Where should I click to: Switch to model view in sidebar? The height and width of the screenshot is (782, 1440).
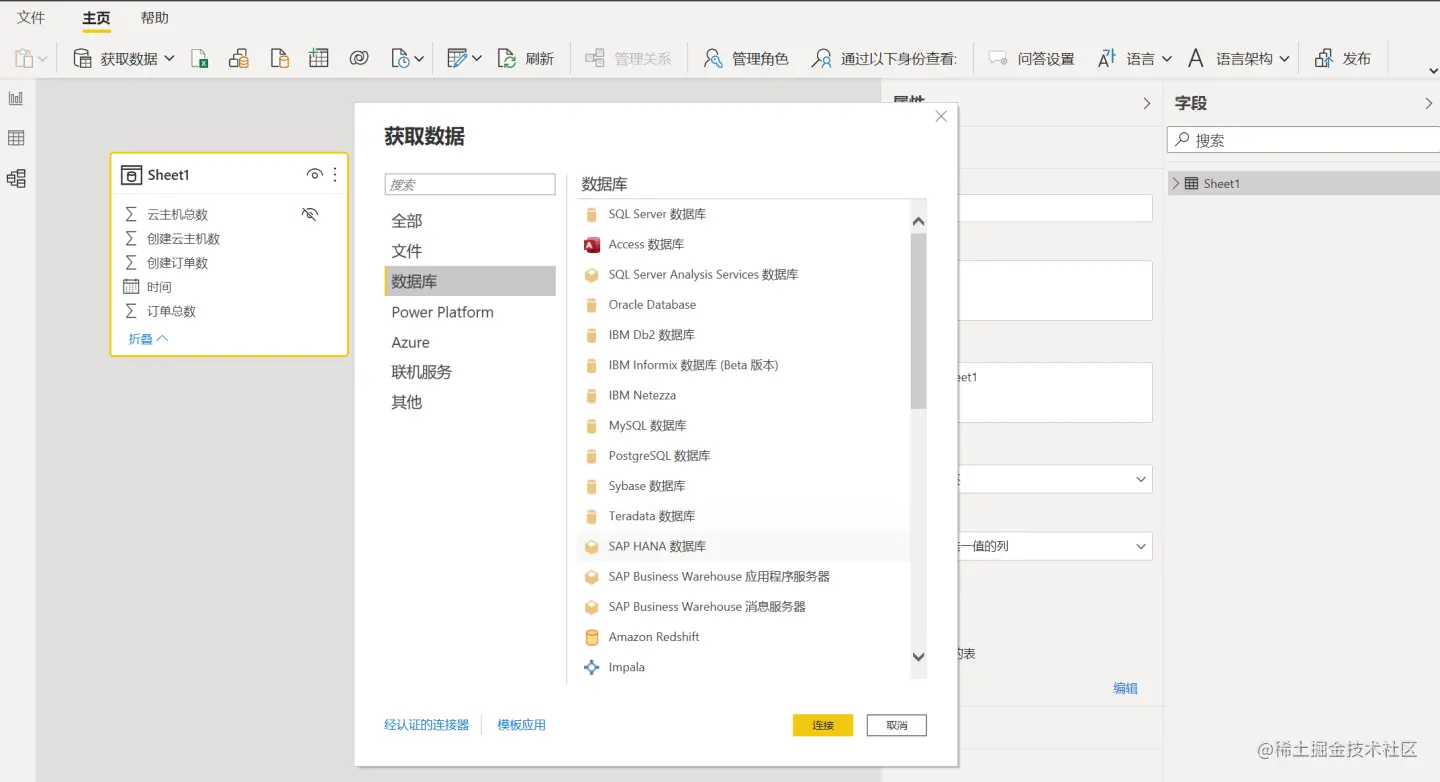point(16,178)
